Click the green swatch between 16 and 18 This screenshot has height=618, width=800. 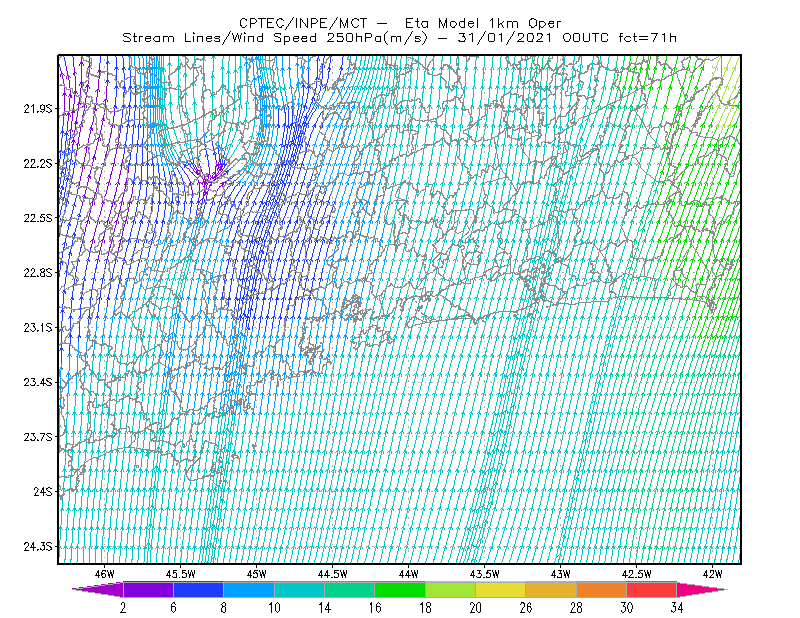(400, 589)
